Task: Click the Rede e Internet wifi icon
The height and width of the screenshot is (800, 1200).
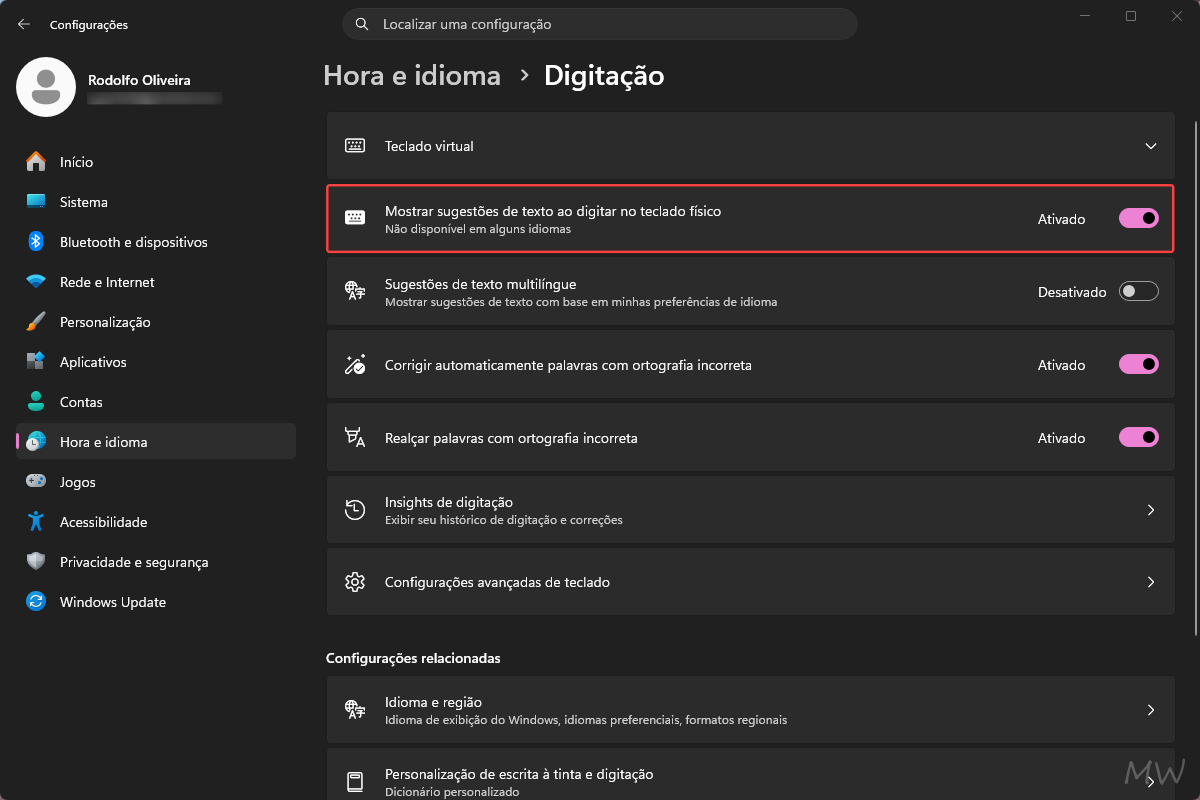Action: pyautogui.click(x=36, y=282)
